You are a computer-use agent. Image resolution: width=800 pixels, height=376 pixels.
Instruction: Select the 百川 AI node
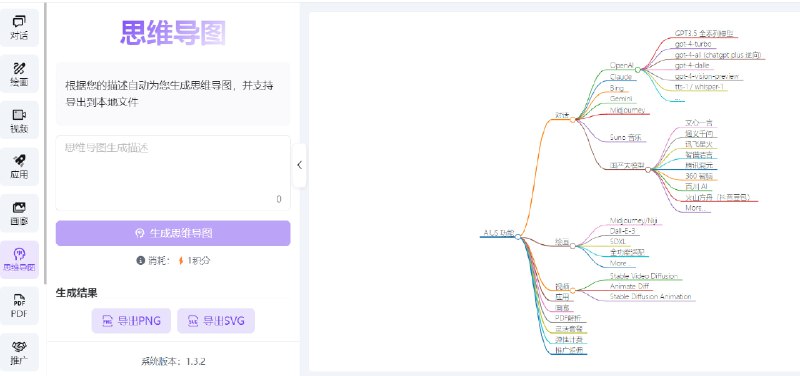click(x=696, y=187)
